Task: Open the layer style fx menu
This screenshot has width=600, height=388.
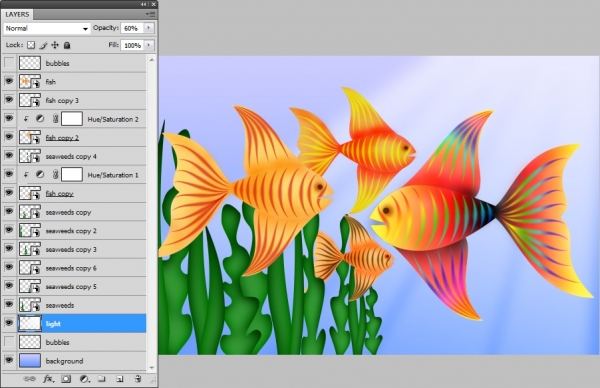Action: [x=48, y=379]
